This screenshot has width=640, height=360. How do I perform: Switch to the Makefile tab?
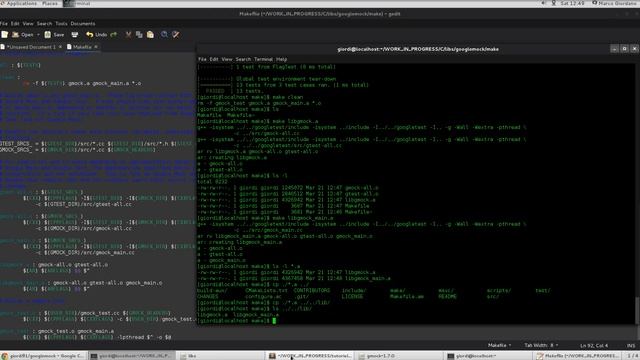point(82,47)
